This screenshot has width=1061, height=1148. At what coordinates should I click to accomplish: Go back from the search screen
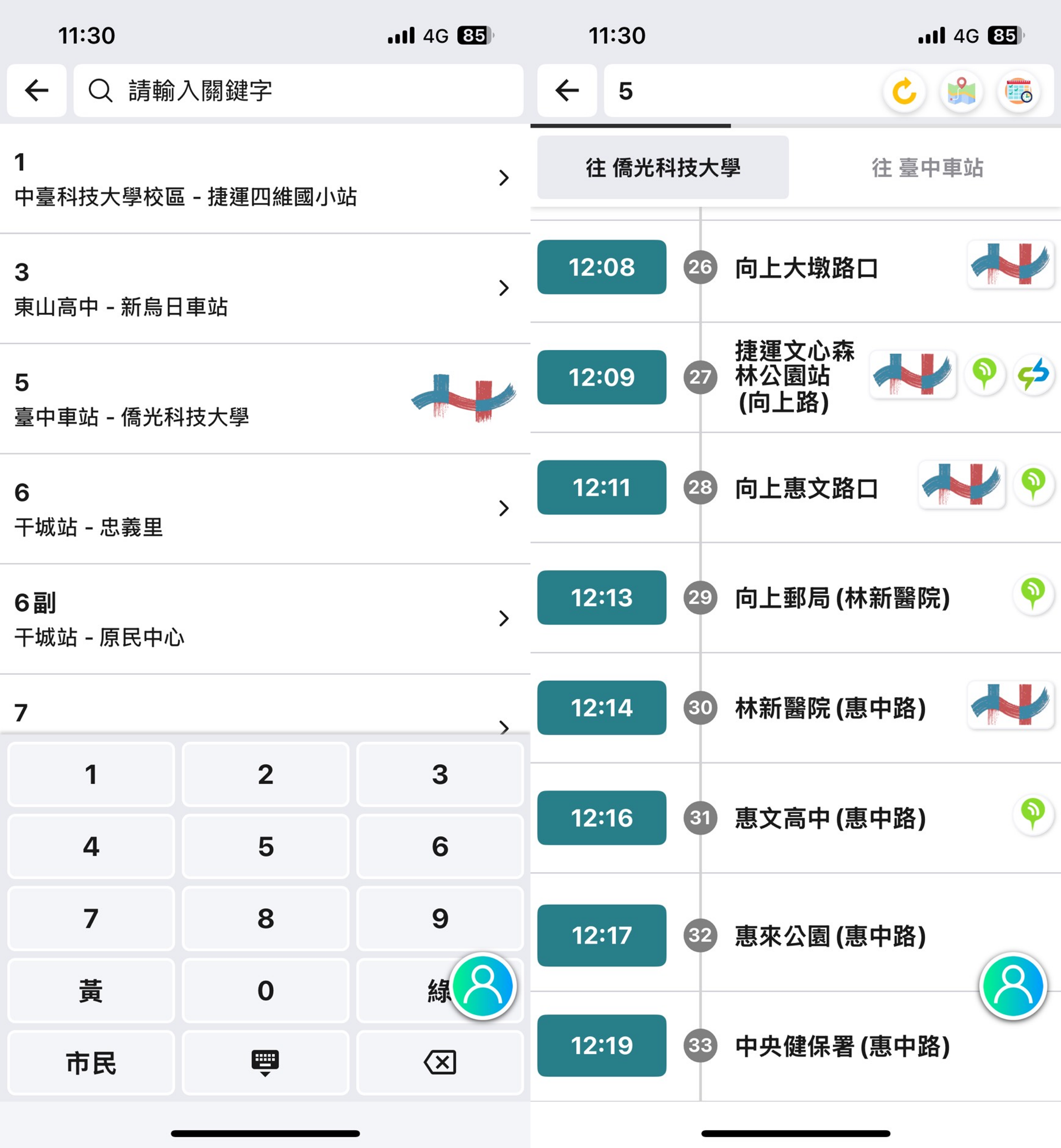[x=37, y=91]
